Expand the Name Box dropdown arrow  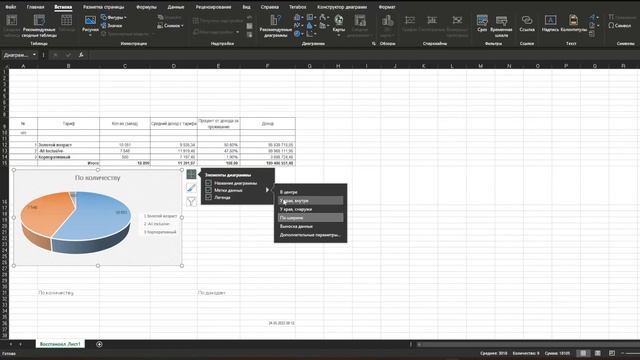click(x=34, y=55)
